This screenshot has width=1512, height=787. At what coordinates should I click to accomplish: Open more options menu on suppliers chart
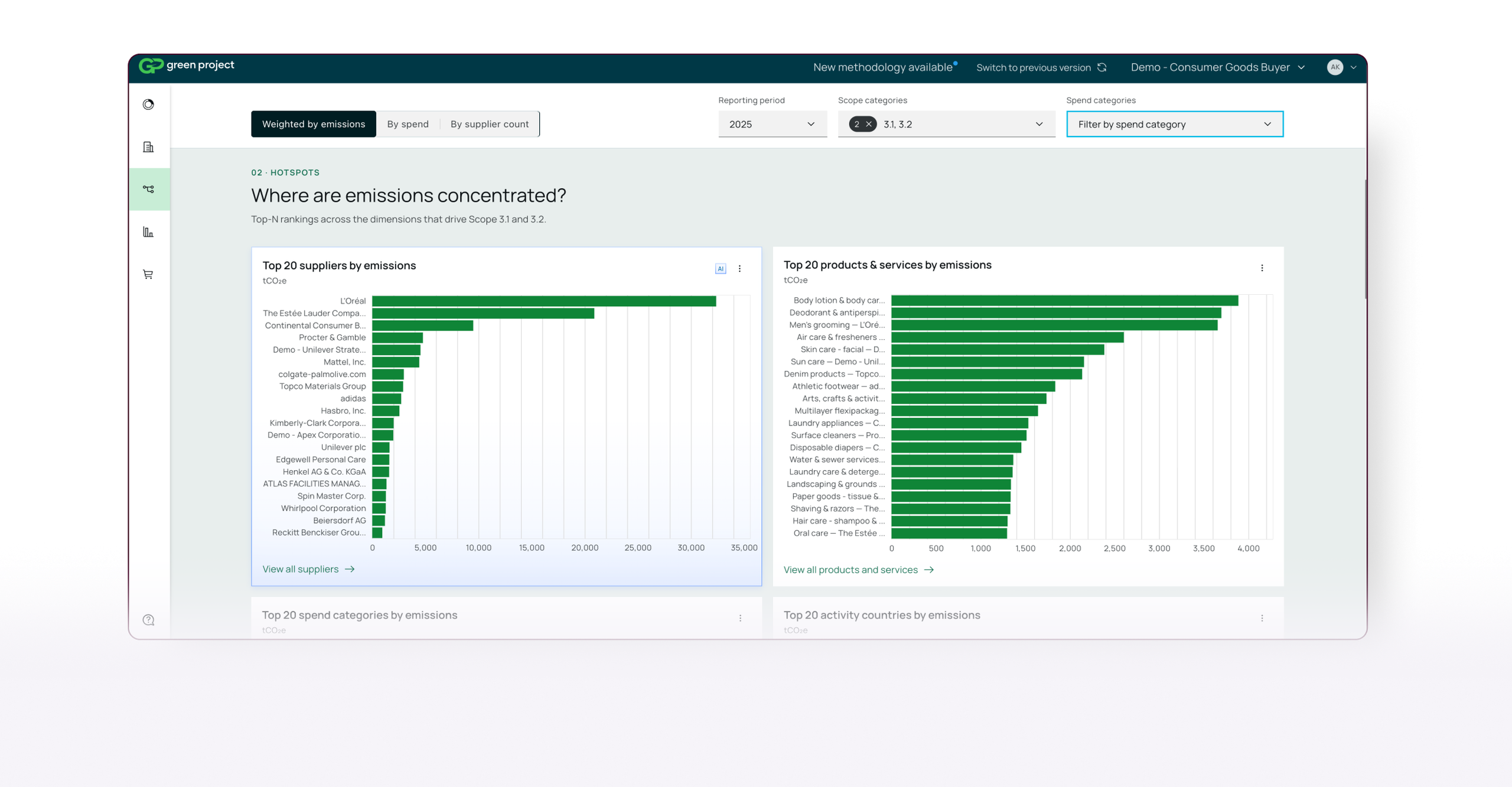click(x=739, y=269)
